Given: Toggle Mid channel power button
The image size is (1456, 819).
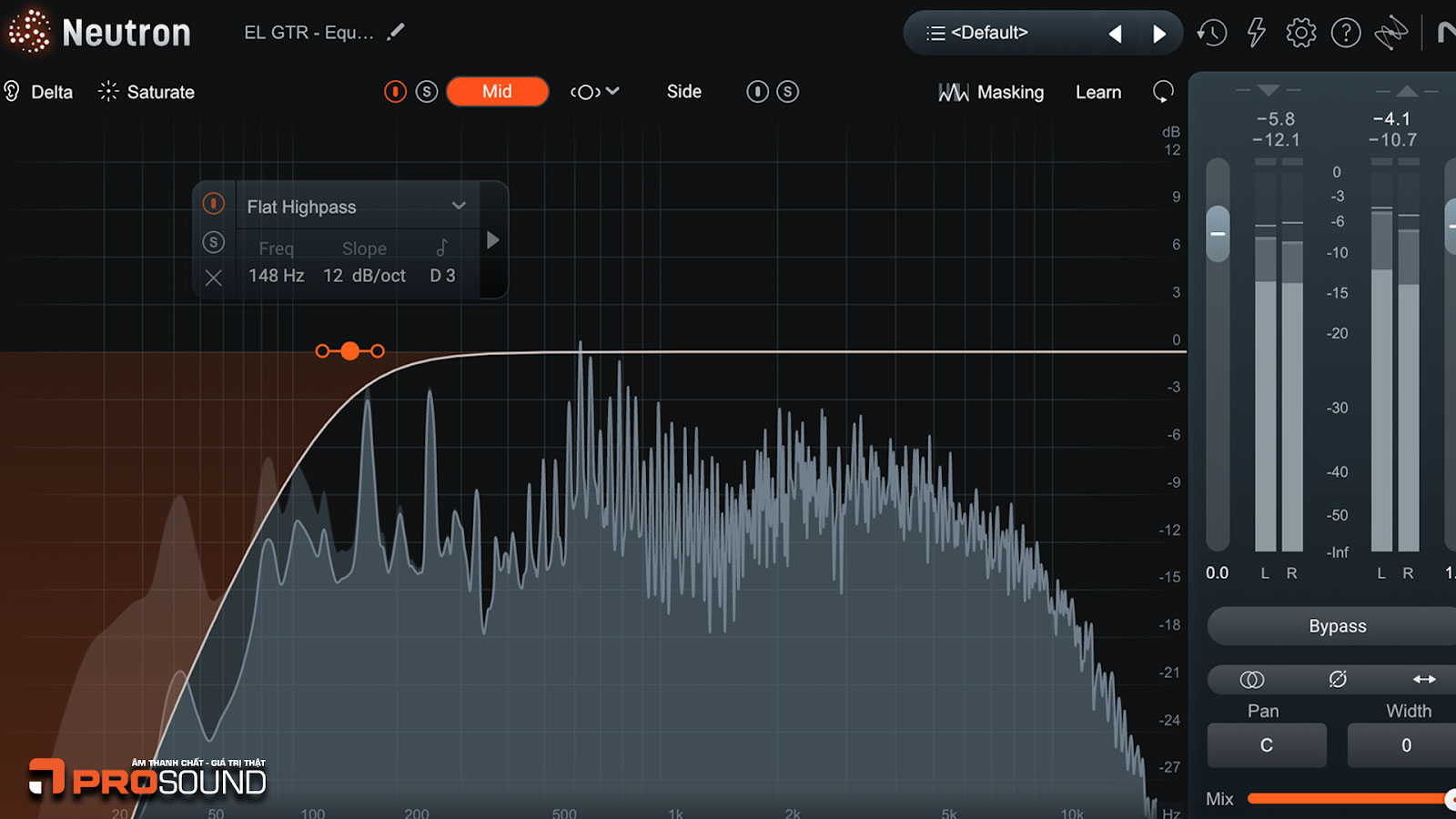Looking at the screenshot, I should tap(395, 92).
